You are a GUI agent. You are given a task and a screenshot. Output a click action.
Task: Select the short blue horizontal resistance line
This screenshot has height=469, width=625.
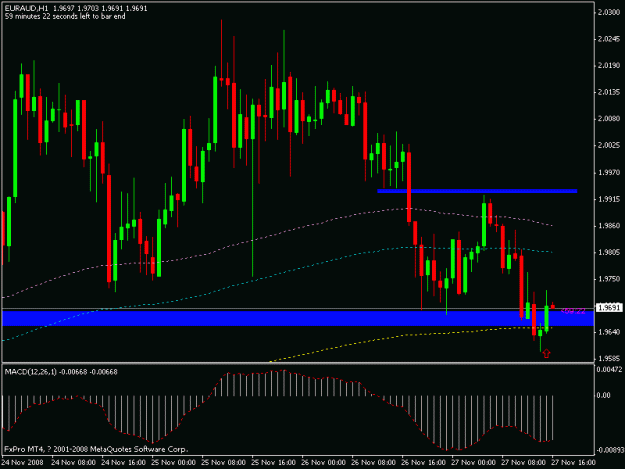tap(477, 191)
